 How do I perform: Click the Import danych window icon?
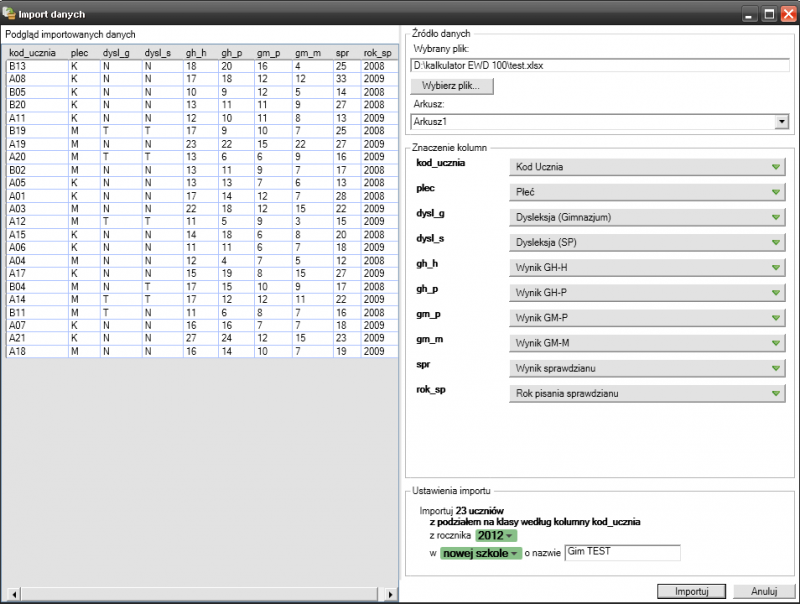[9, 13]
